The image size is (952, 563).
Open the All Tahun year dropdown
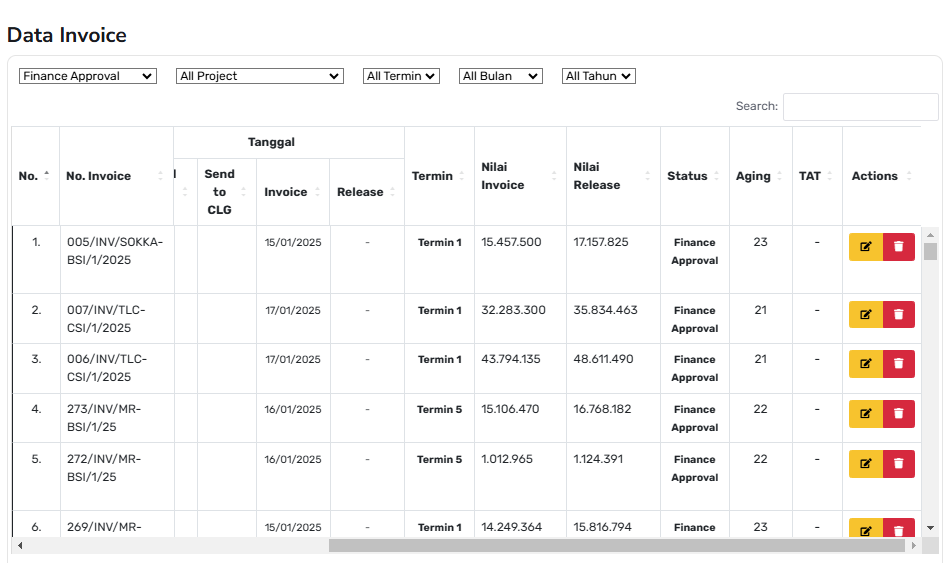click(x=598, y=76)
